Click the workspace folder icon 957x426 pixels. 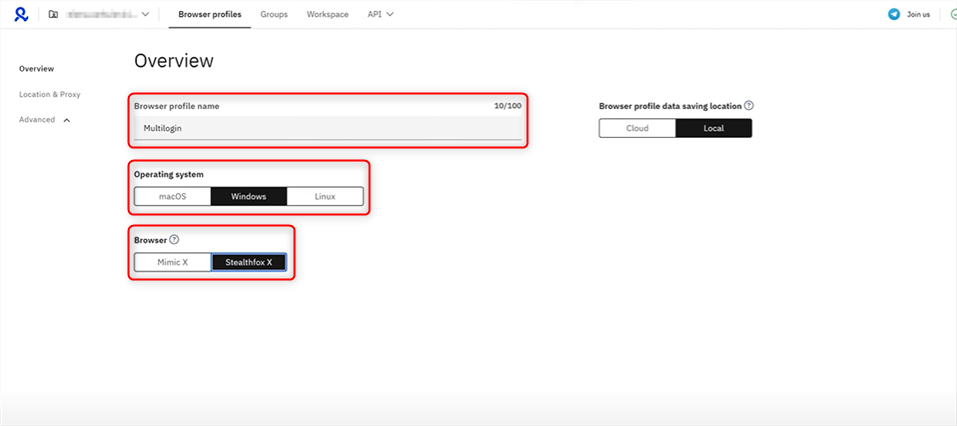click(53, 14)
